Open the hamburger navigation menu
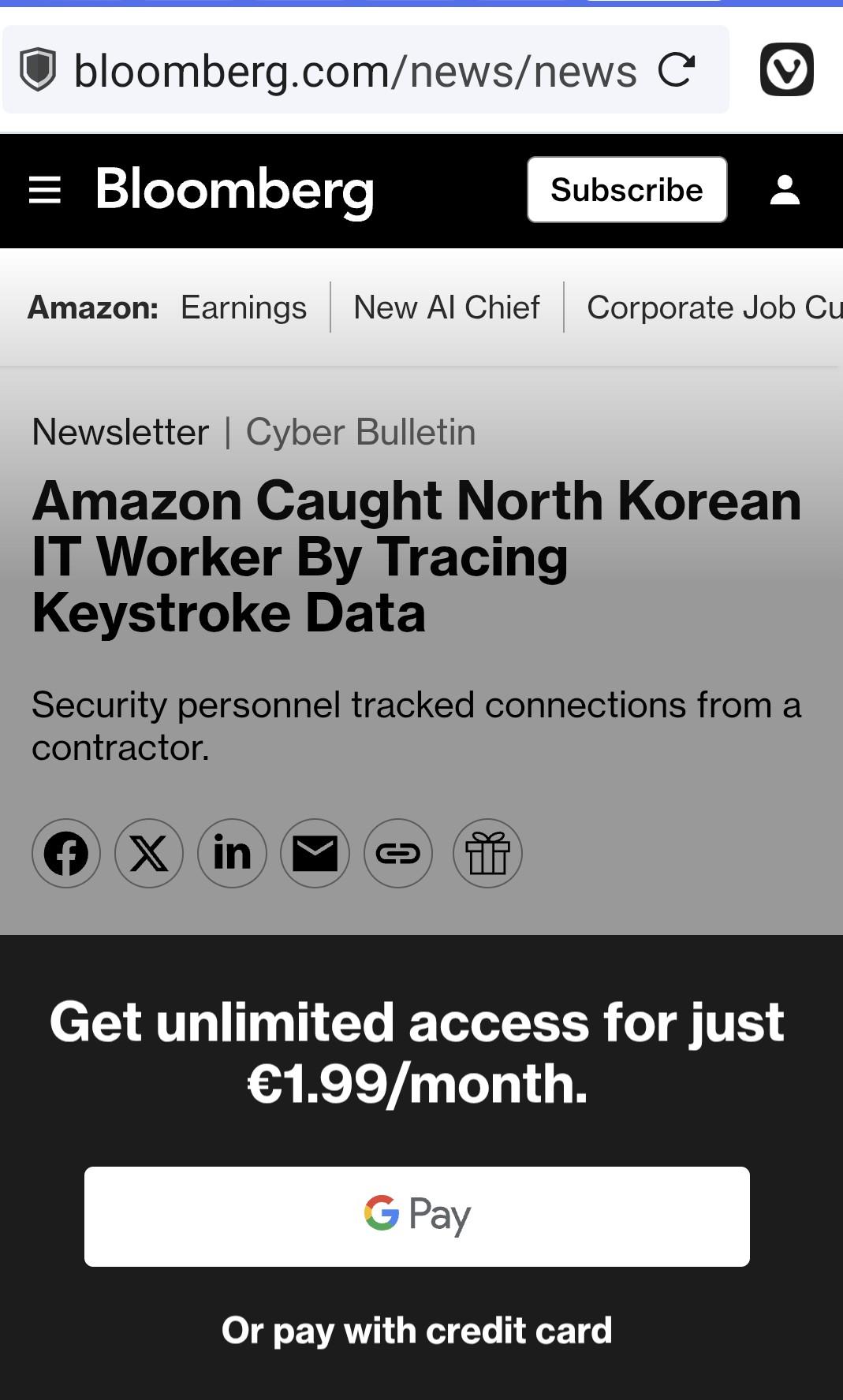 point(45,190)
